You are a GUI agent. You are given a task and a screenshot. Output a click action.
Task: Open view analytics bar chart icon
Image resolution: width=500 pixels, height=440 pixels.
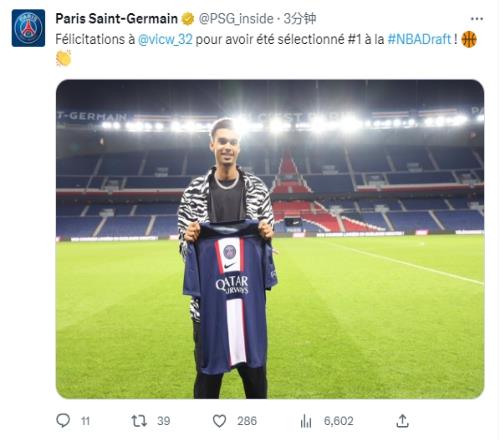(306, 421)
